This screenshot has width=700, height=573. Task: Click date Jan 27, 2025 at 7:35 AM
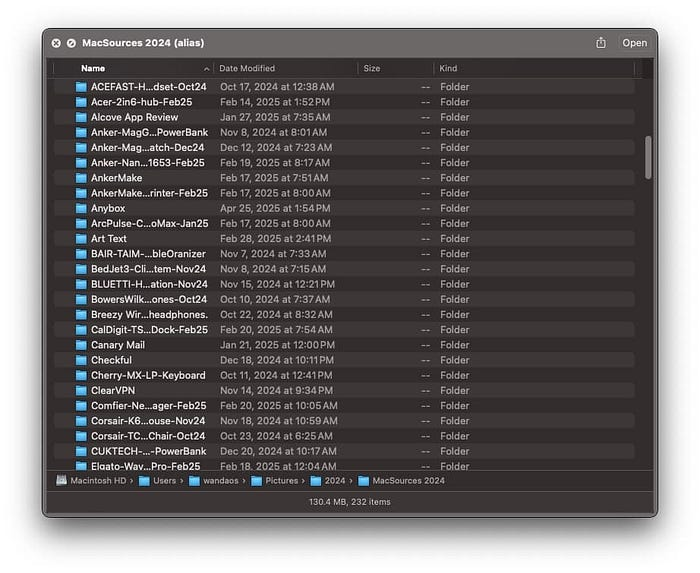tap(275, 117)
